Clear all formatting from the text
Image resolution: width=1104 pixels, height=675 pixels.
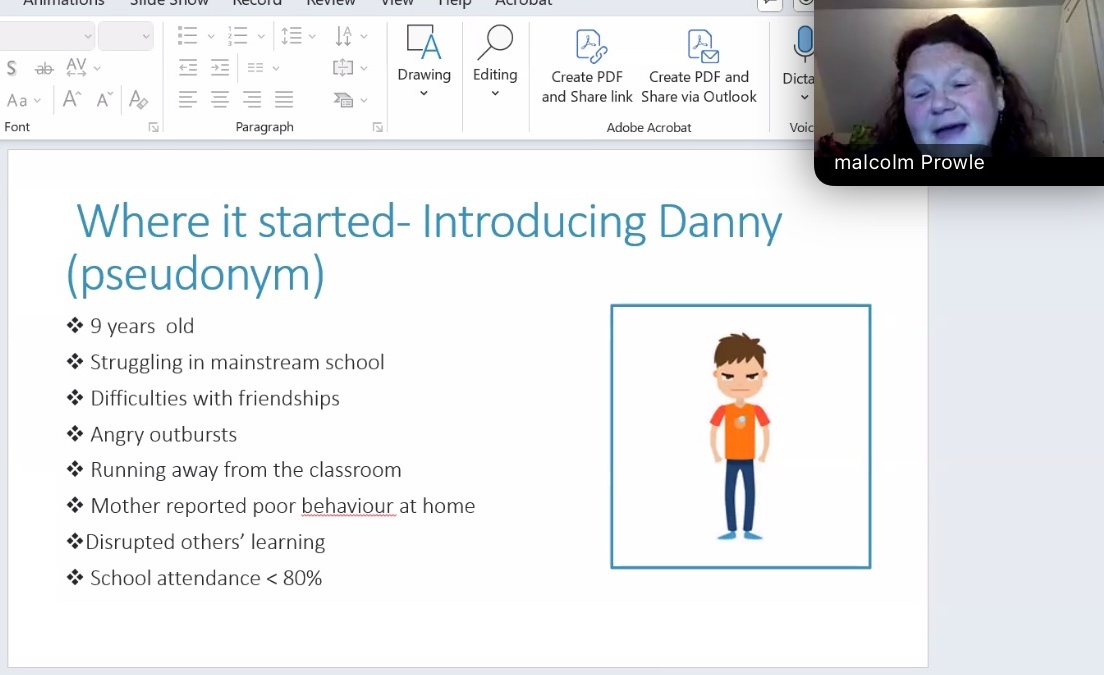pos(139,100)
